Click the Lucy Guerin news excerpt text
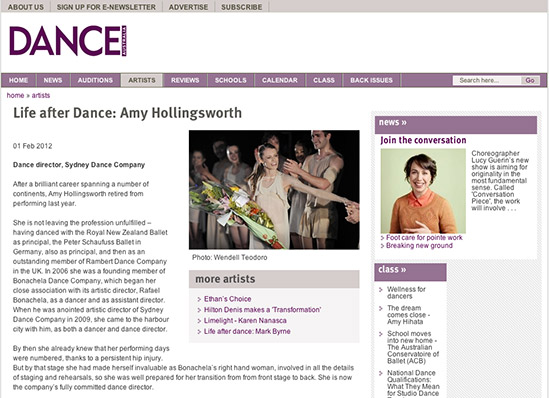The image size is (549, 398). [x=500, y=181]
